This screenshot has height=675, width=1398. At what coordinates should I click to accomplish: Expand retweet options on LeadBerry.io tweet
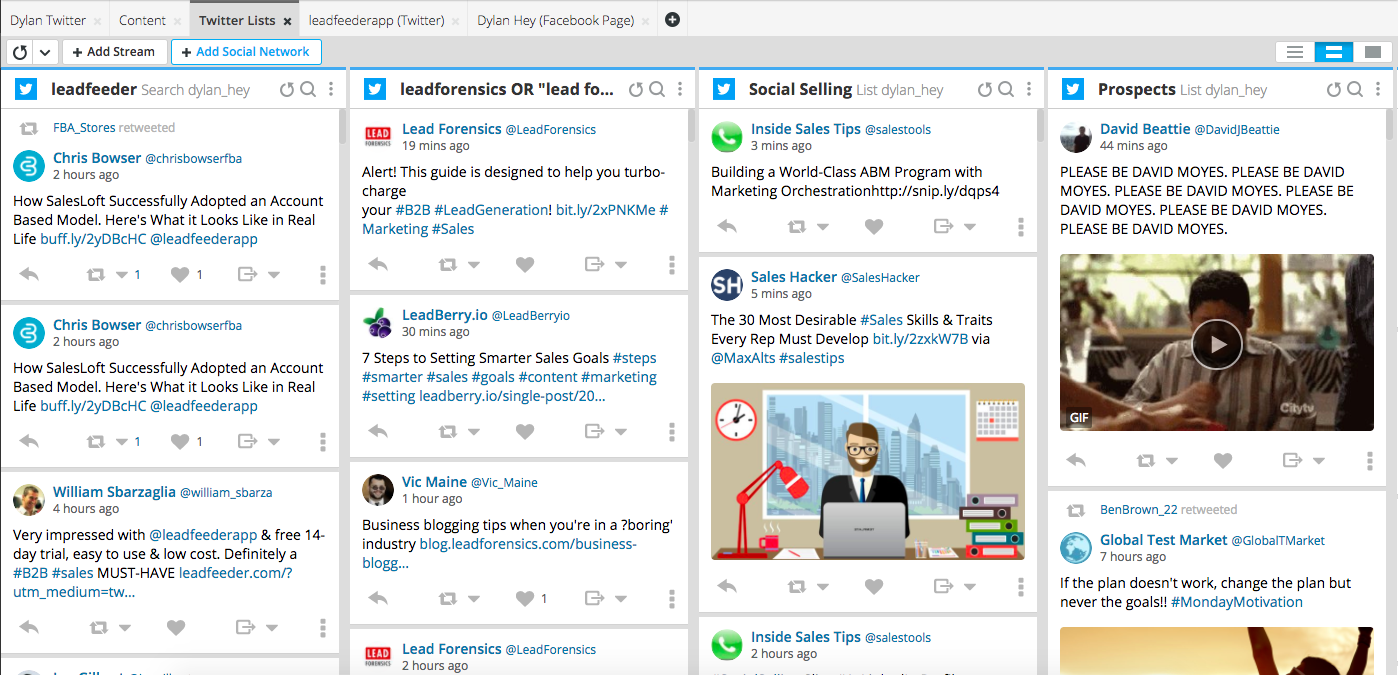point(474,433)
